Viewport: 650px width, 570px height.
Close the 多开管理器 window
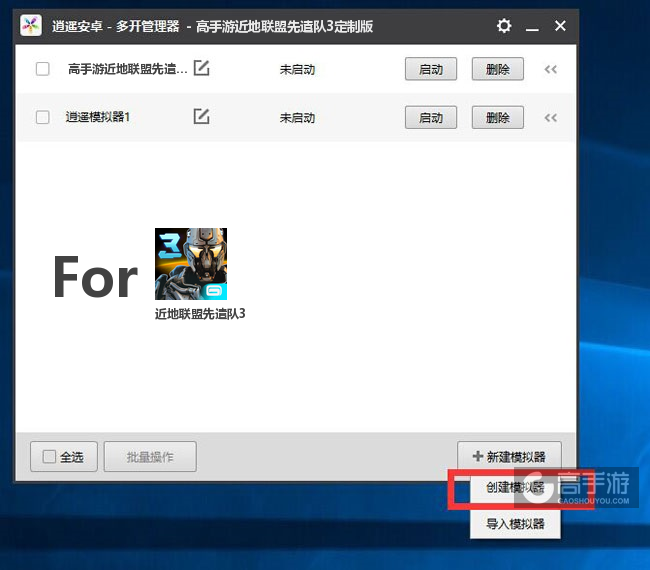[x=560, y=26]
